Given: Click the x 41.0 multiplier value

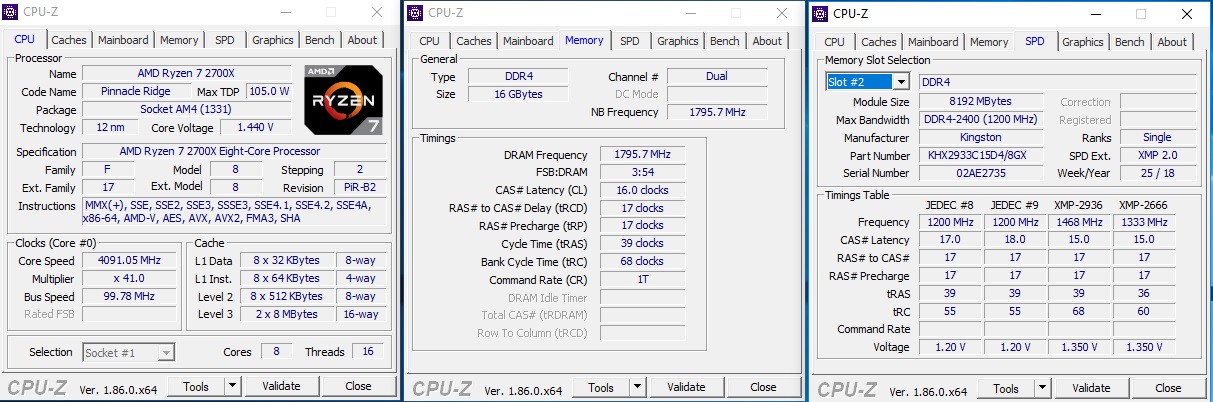Looking at the screenshot, I should pos(130,278).
